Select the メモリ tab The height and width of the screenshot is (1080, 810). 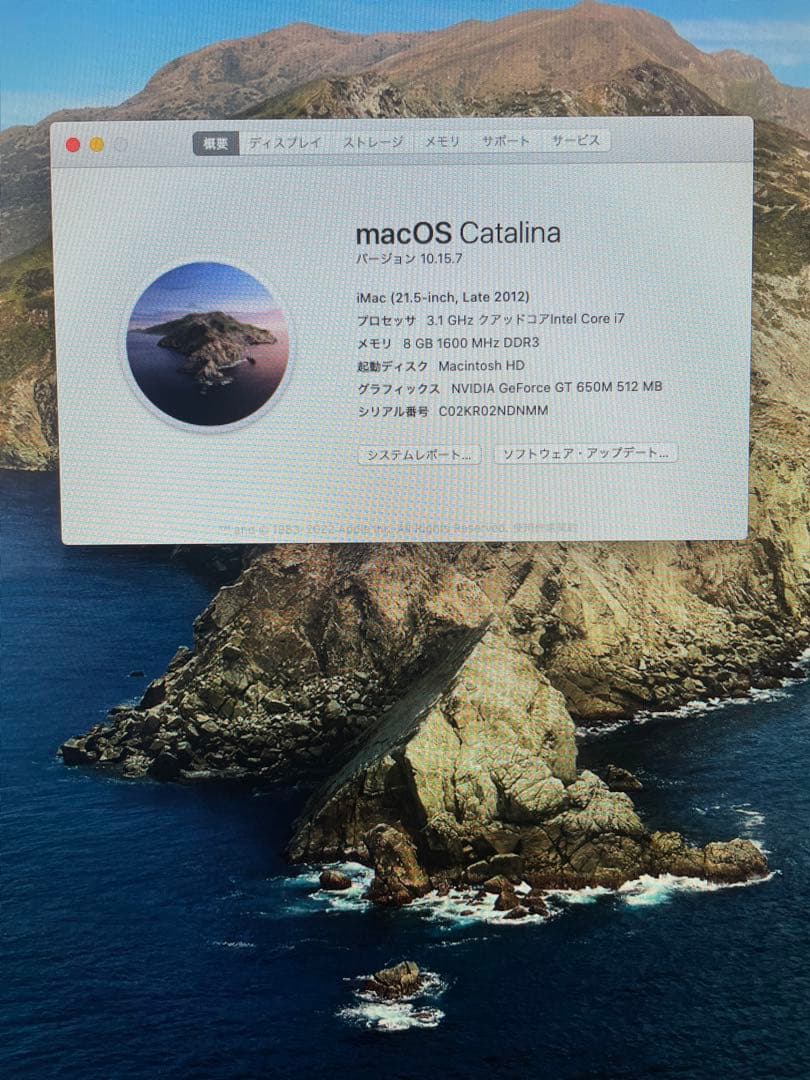(x=441, y=143)
